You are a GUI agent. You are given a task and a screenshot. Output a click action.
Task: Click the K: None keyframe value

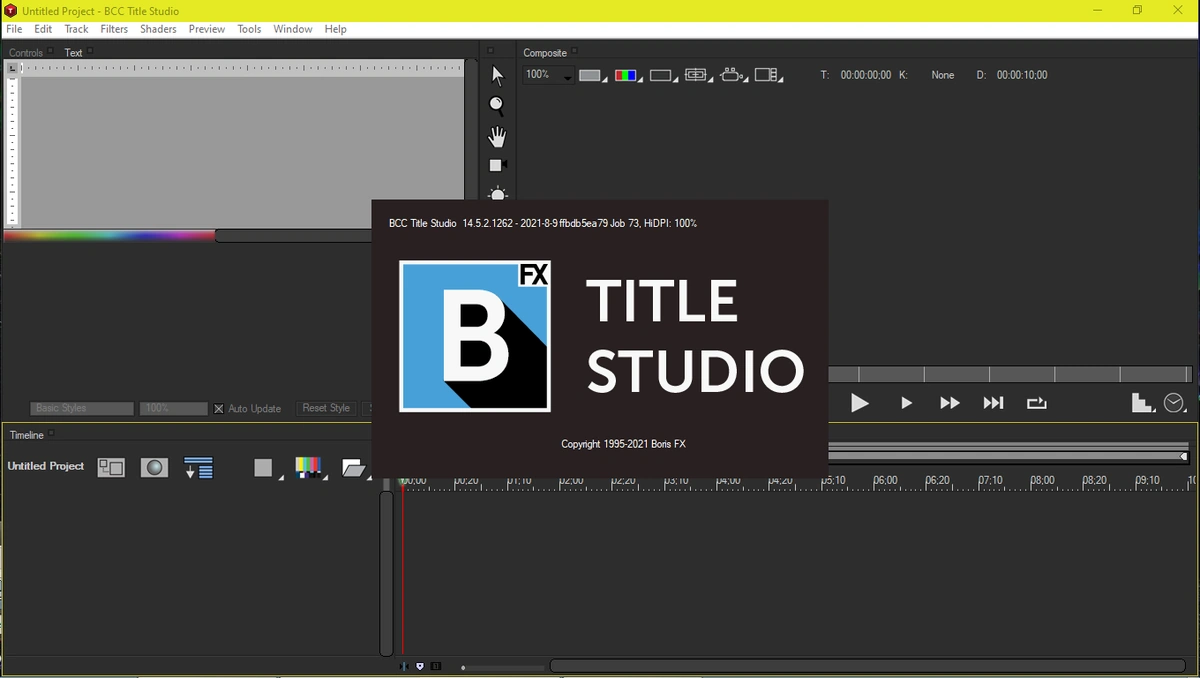(942, 75)
